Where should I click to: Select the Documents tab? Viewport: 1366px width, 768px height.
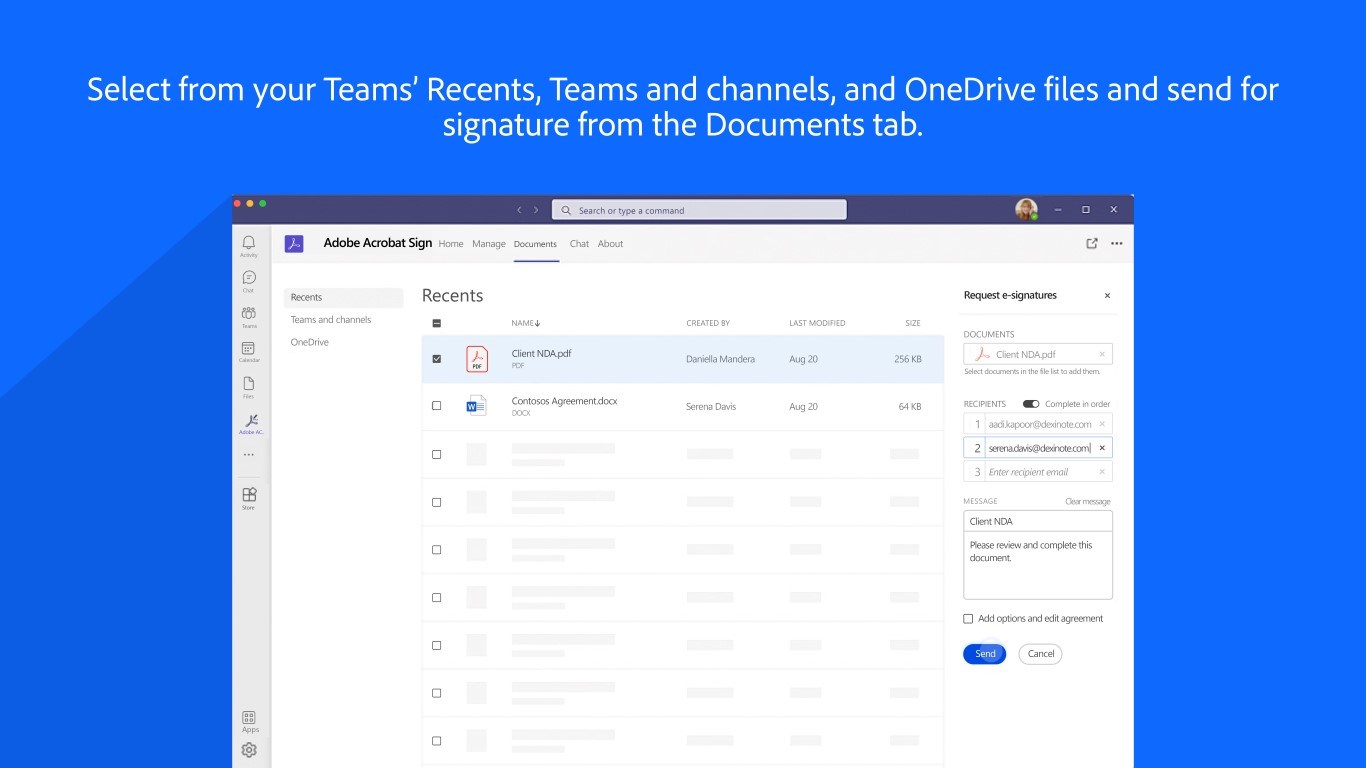tap(535, 244)
